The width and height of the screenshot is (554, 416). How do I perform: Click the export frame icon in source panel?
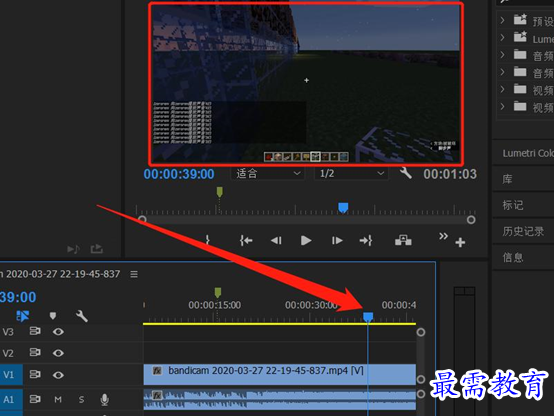point(96,249)
